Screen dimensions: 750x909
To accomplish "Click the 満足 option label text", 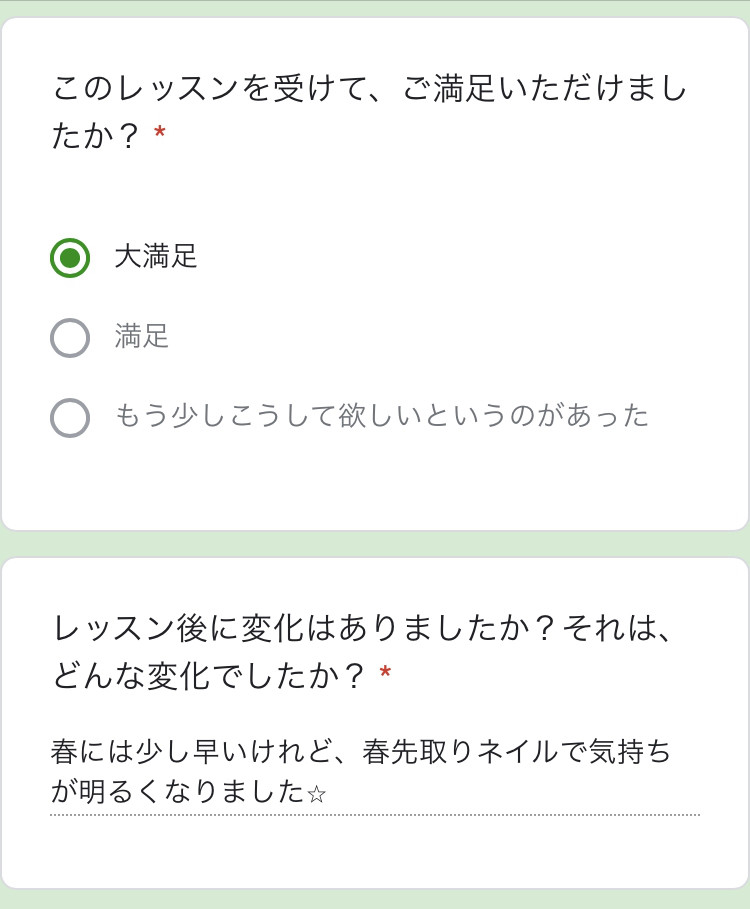I will click(142, 336).
